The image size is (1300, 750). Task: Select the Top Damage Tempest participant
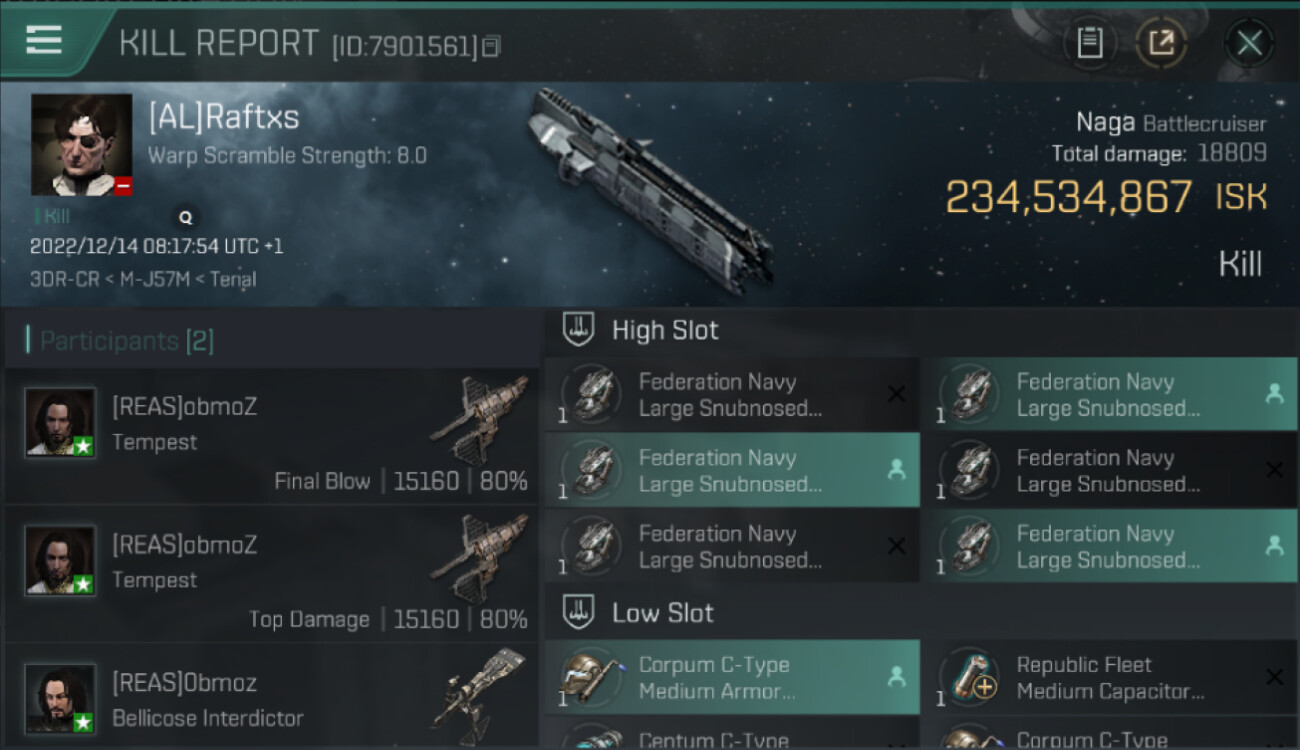click(x=272, y=574)
